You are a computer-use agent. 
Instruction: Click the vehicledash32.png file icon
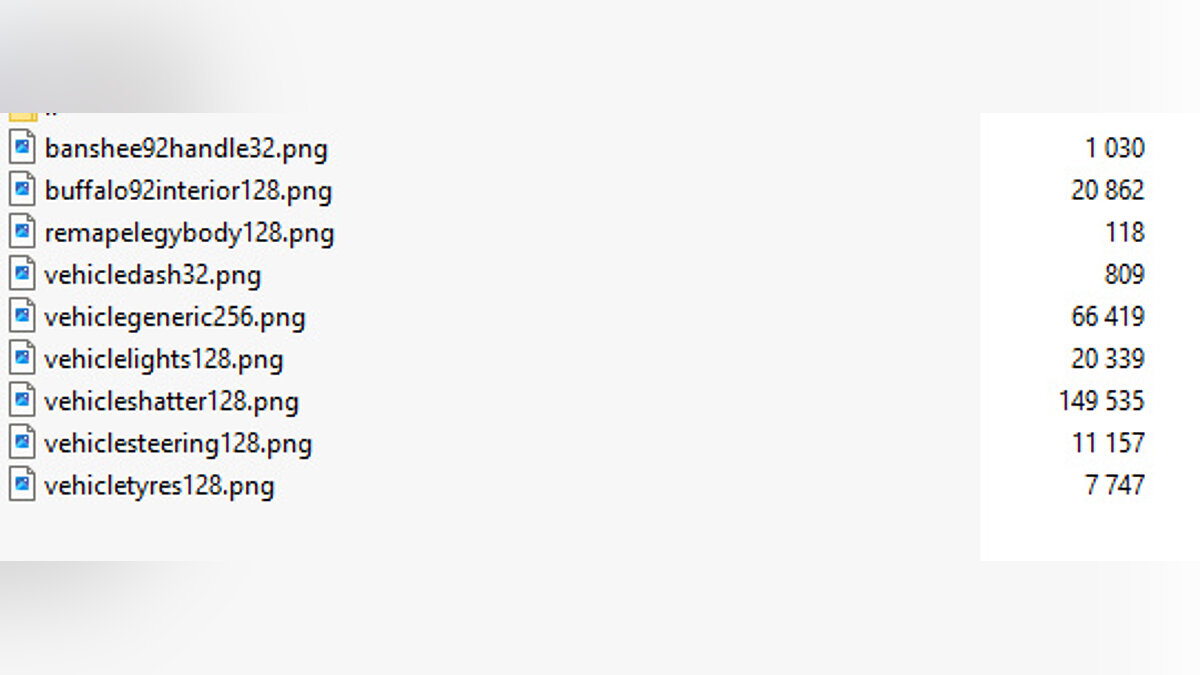(x=22, y=274)
